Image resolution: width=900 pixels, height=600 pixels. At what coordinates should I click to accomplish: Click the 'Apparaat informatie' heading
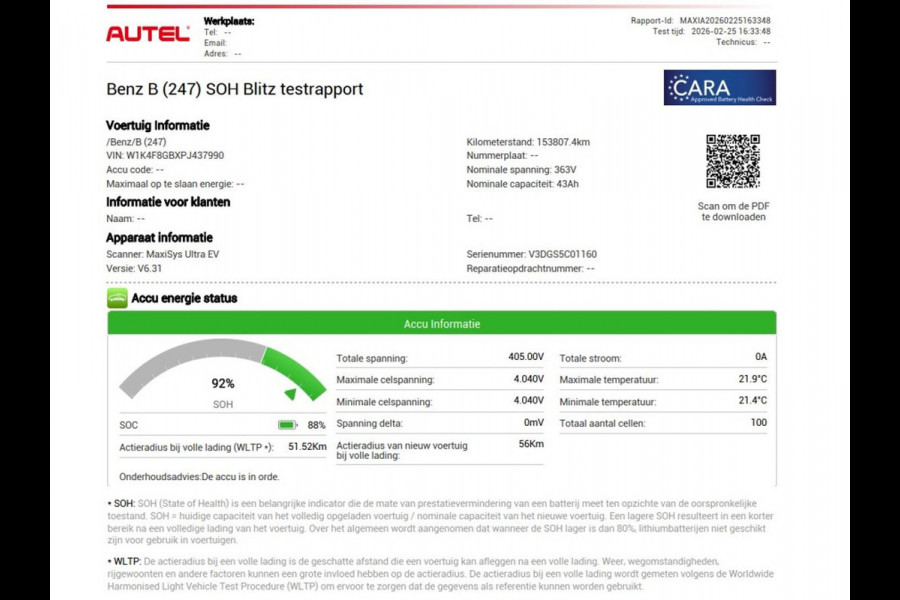point(160,238)
